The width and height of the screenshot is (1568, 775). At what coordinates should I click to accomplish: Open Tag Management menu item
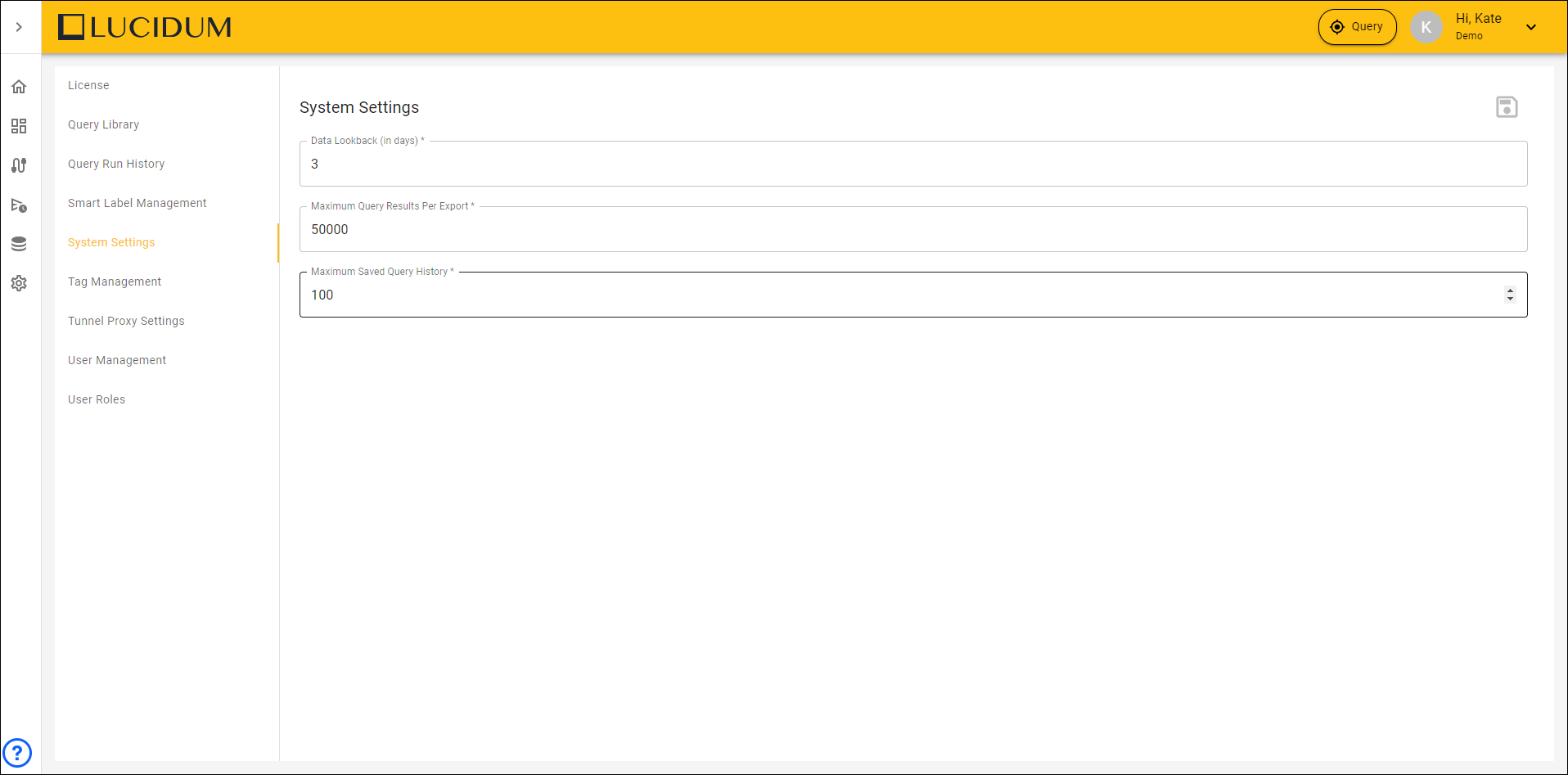(x=115, y=282)
